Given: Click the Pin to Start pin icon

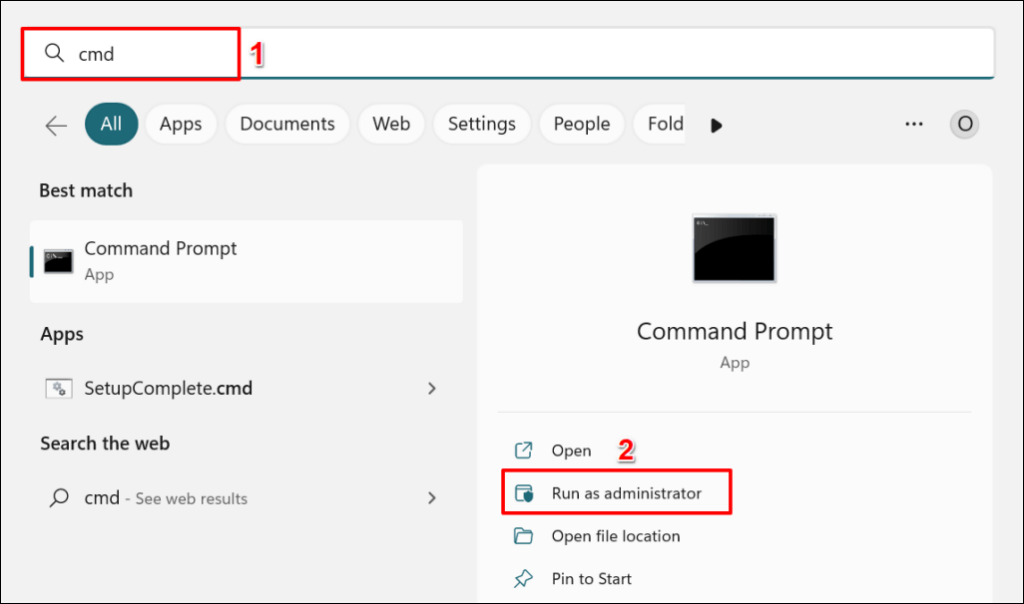Looking at the screenshot, I should click(x=524, y=579).
